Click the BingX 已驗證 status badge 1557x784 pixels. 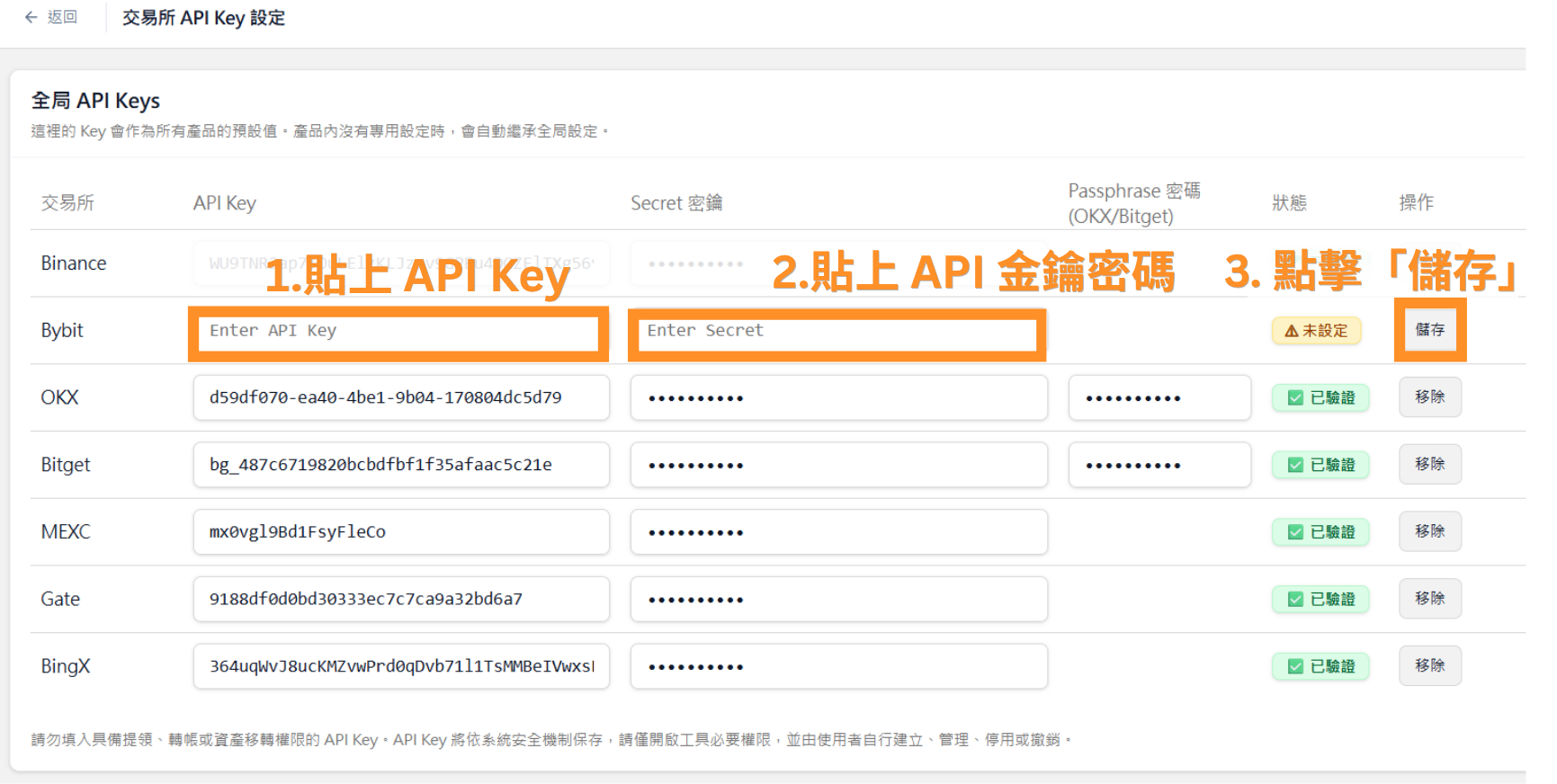pos(1320,666)
